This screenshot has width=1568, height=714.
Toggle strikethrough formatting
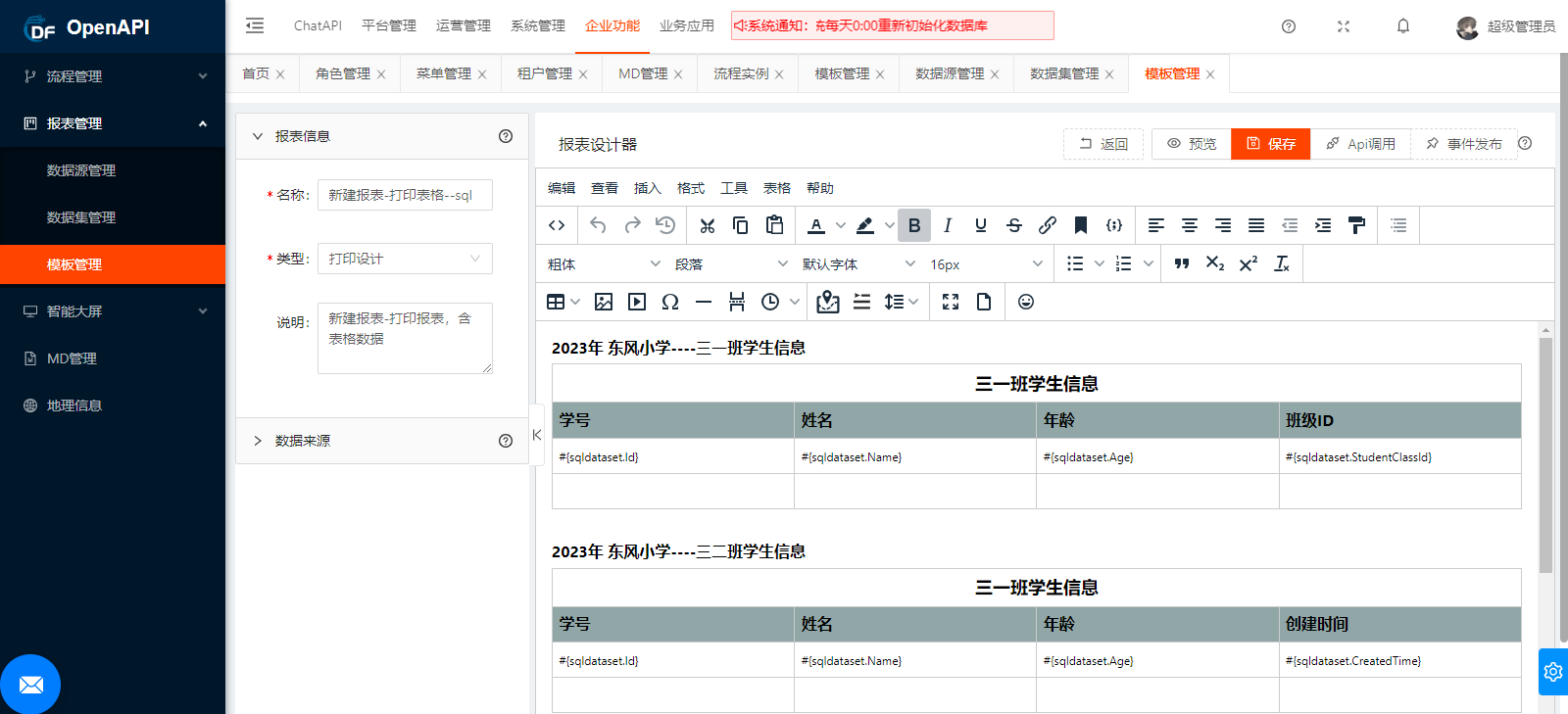point(1014,225)
